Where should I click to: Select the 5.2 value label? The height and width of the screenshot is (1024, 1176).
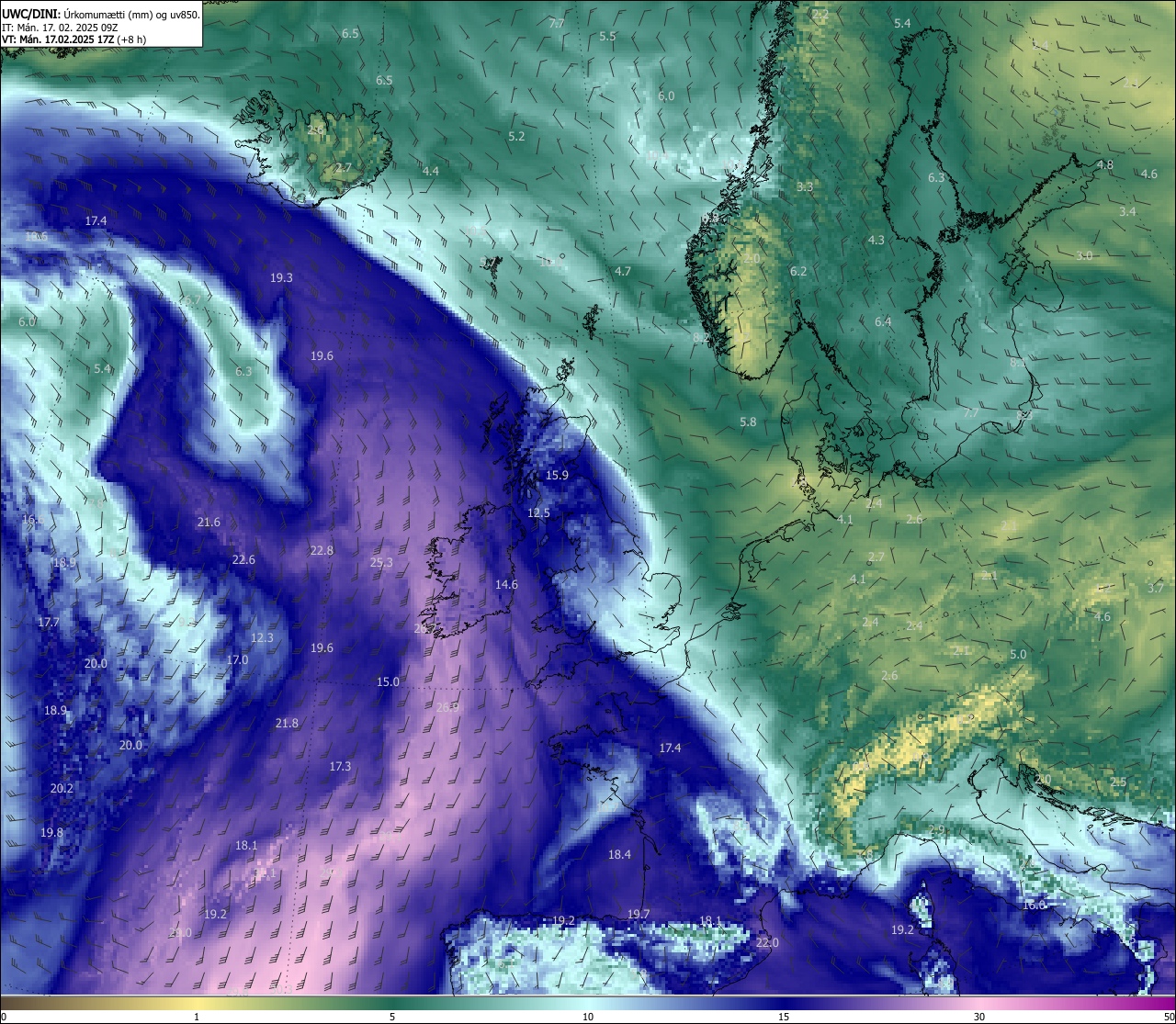[x=516, y=137]
